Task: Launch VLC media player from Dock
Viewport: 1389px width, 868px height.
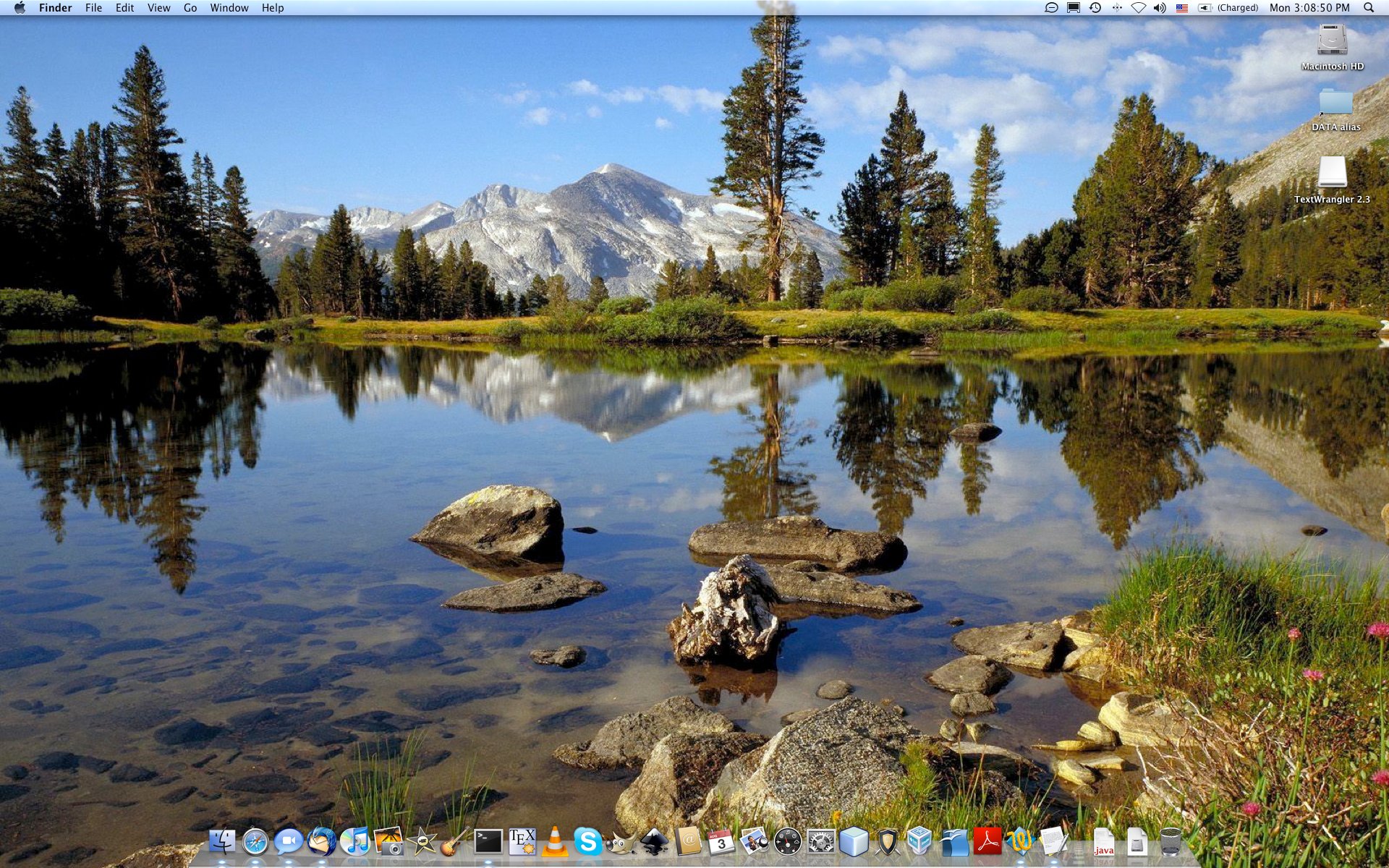Action: click(x=555, y=842)
